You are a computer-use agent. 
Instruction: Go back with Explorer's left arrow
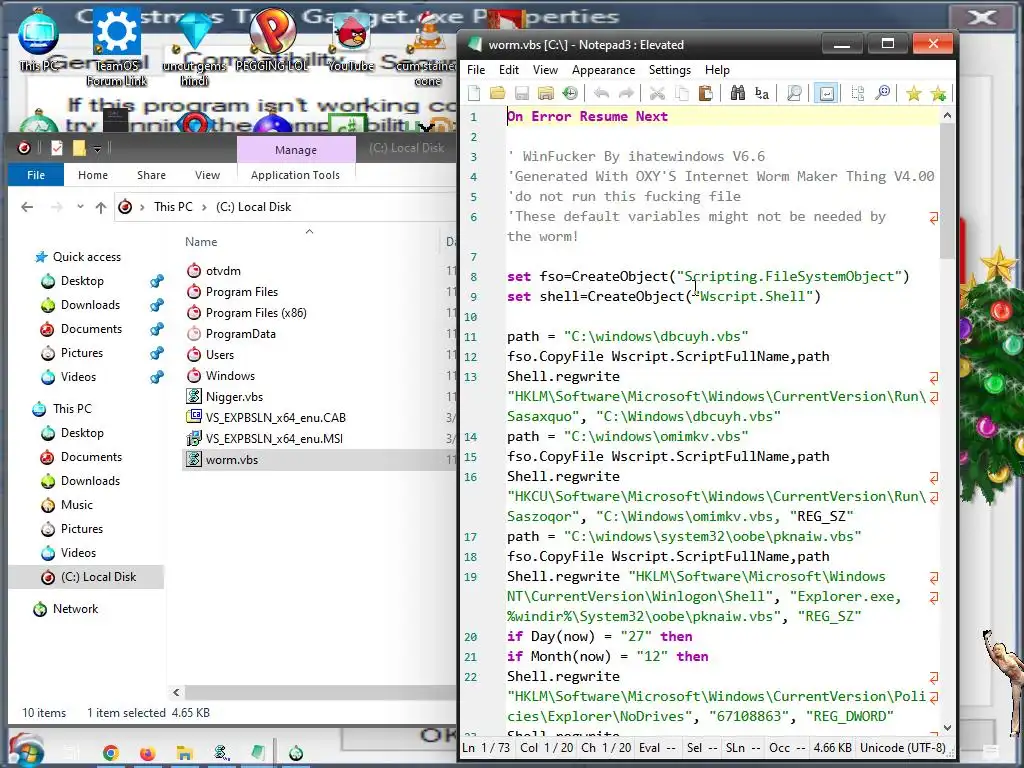tap(27, 207)
